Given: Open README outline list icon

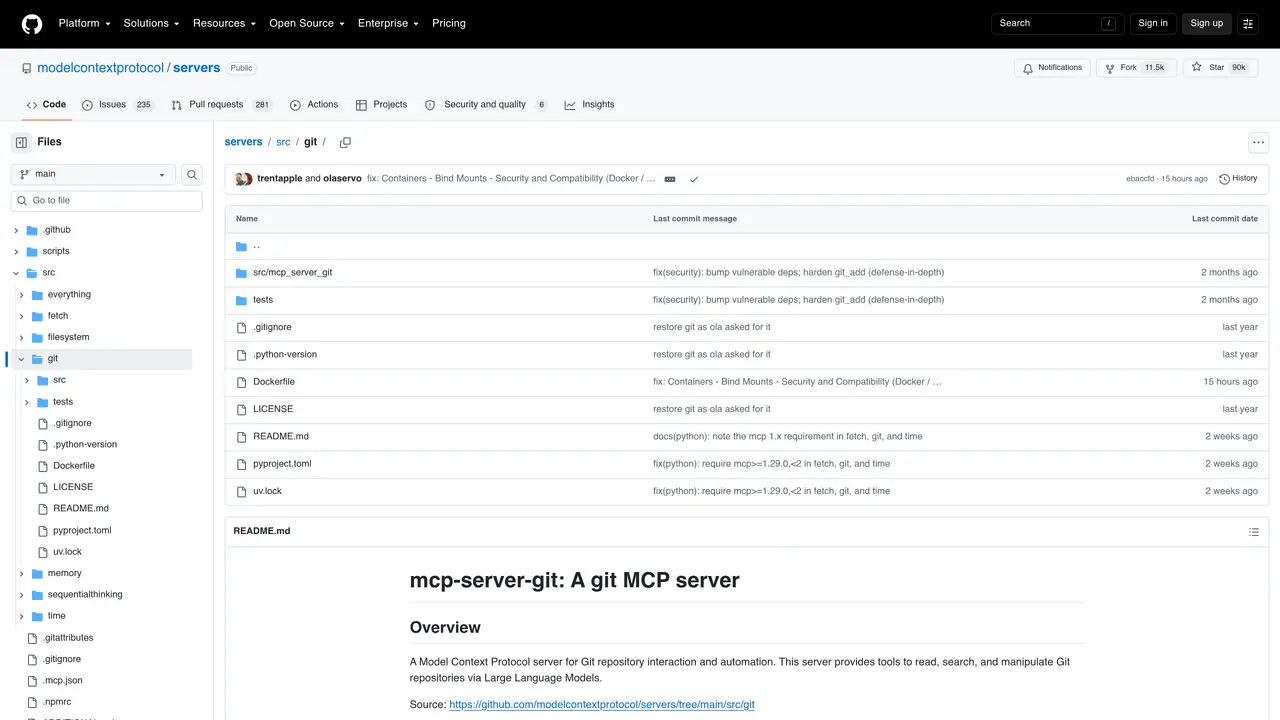Looking at the screenshot, I should (x=1254, y=532).
